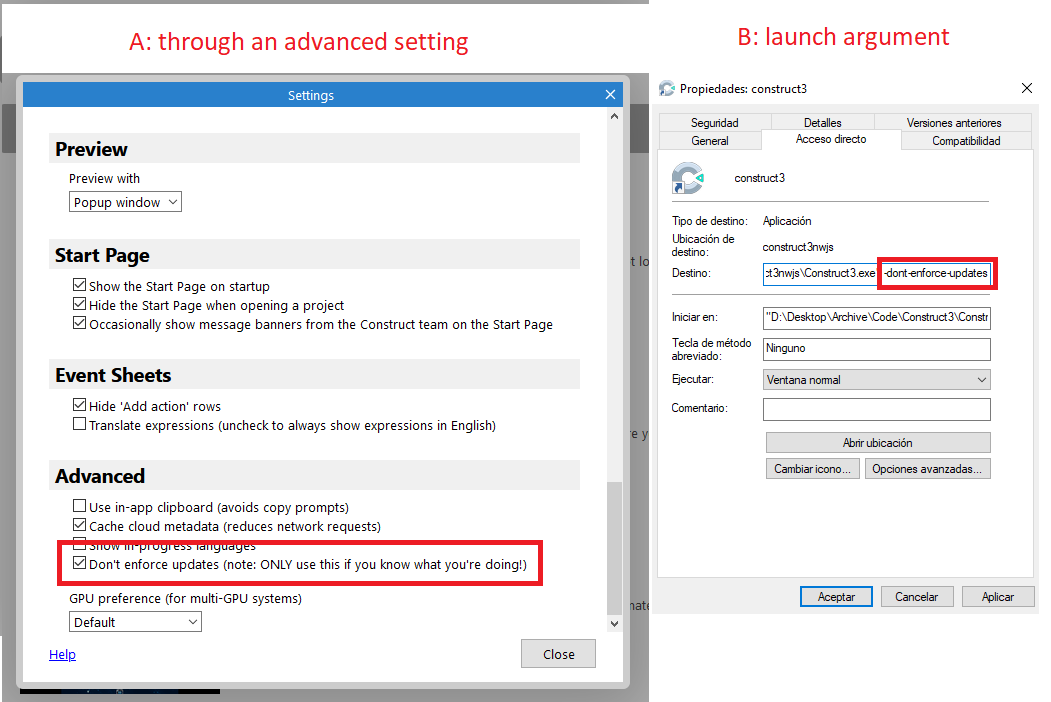Click the Settings vertical scrollbar thumb
This screenshot has height=702, width=1051.
pos(614,548)
